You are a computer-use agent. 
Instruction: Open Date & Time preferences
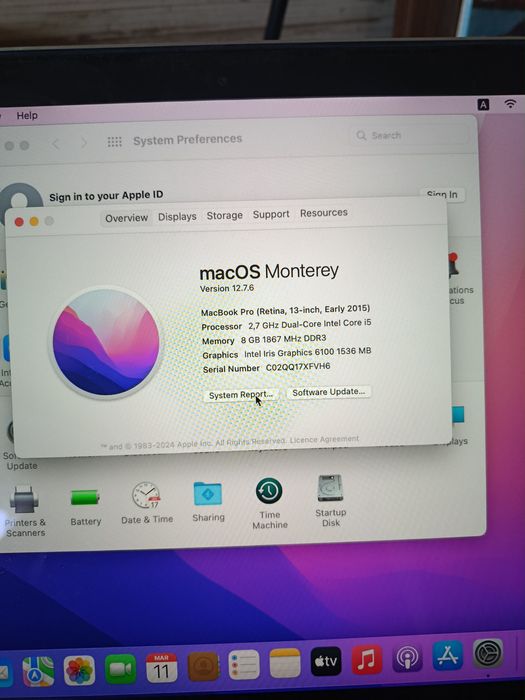tap(147, 503)
